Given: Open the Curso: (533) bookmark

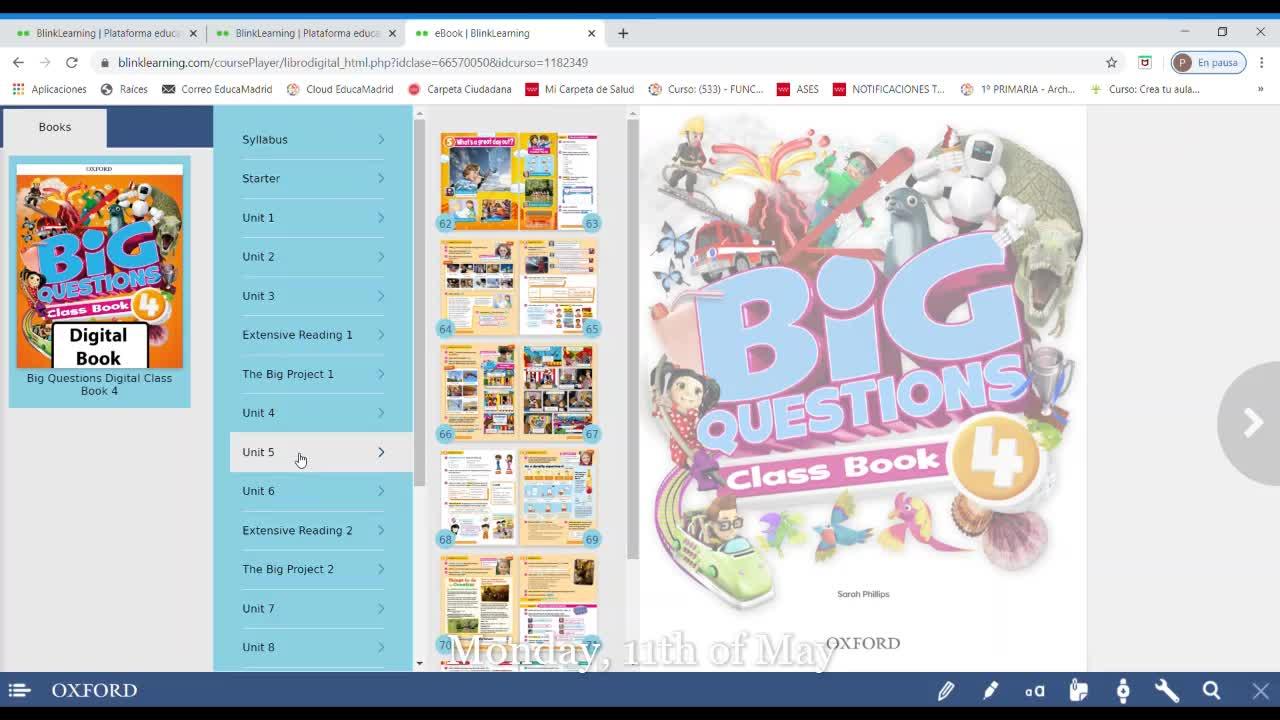Looking at the screenshot, I should click(706, 89).
